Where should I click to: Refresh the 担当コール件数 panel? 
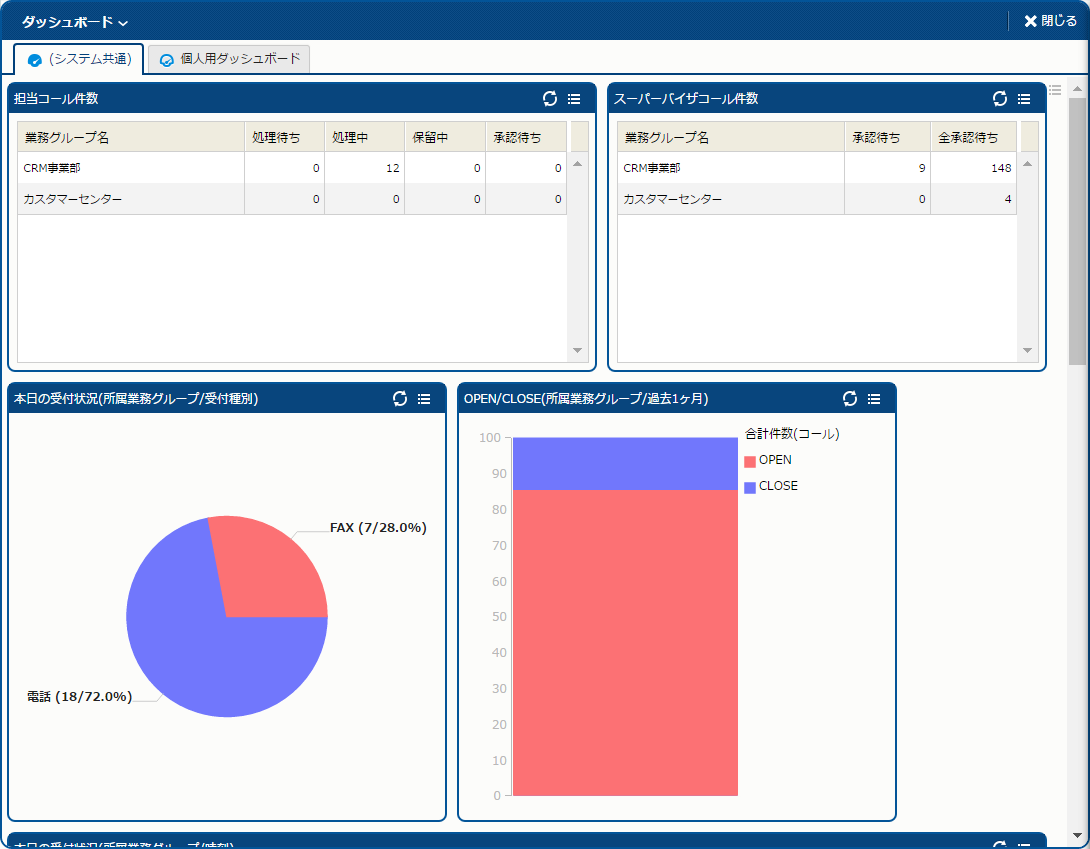coord(550,98)
